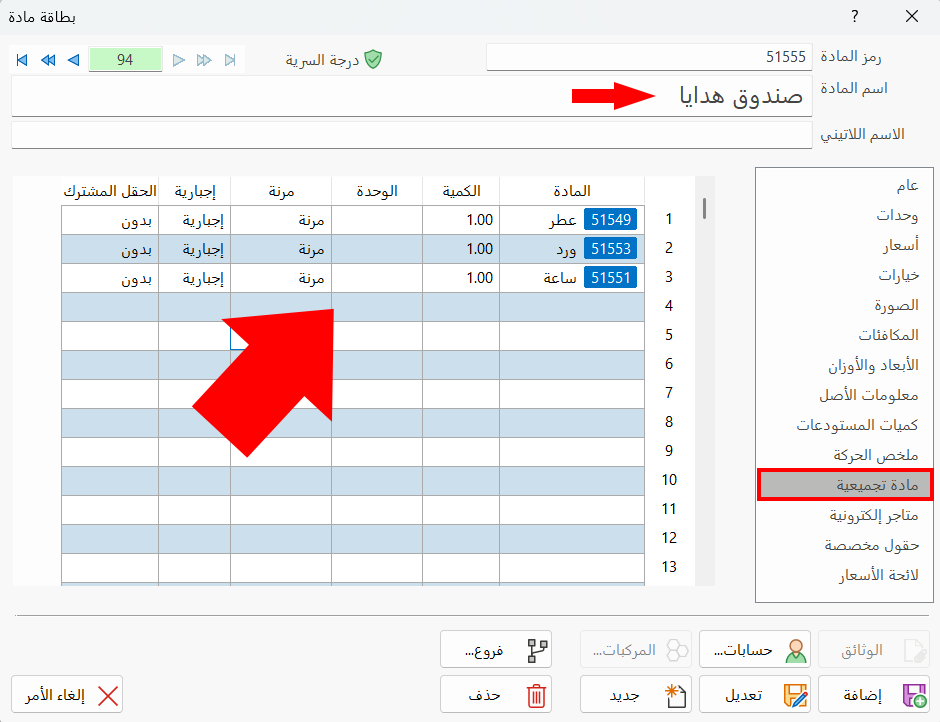Click the إلغاء الأمر cancel button

click(x=67, y=695)
